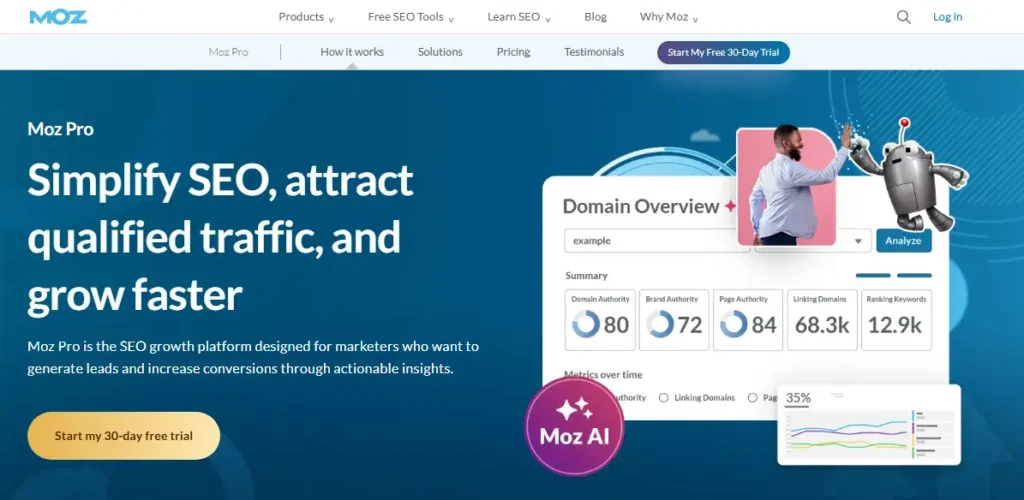
Task: Open the Testimonials section
Action: pyautogui.click(x=594, y=52)
